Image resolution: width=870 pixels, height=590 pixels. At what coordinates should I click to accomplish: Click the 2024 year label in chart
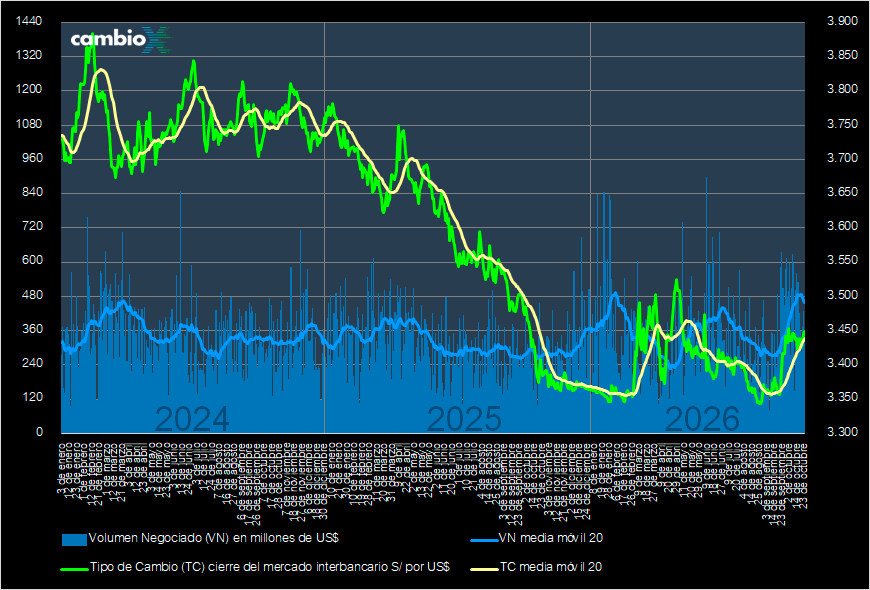pyautogui.click(x=192, y=419)
